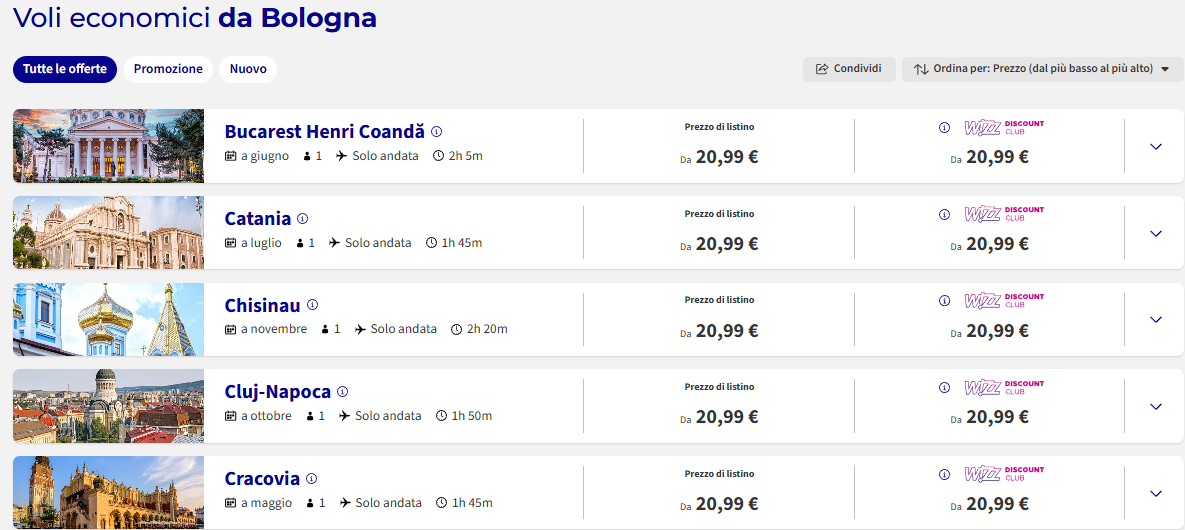Open the Ordina per Prezzo dropdown
1185x530 pixels.
click(1042, 70)
